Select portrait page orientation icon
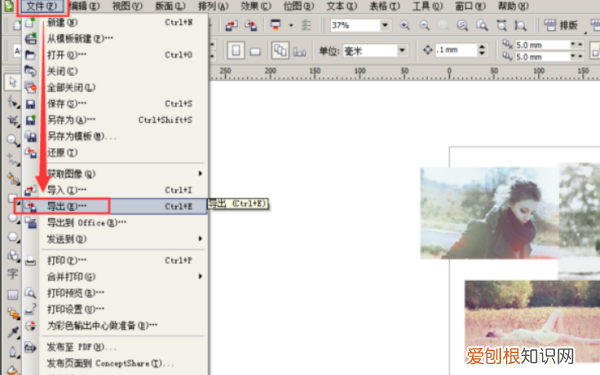The image size is (600, 375). (x=236, y=51)
